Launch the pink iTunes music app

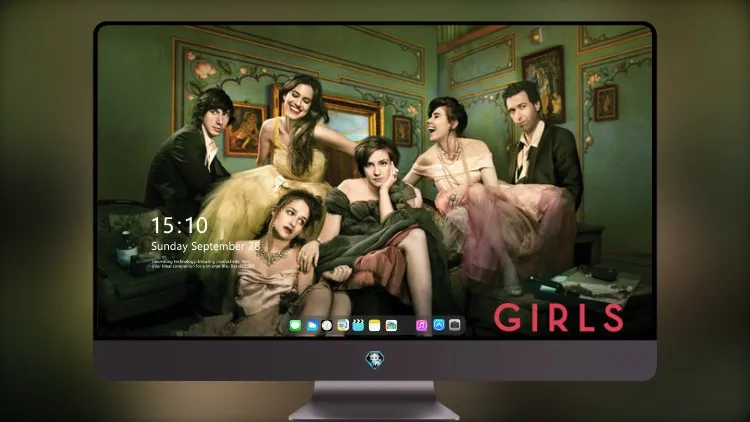pos(421,326)
